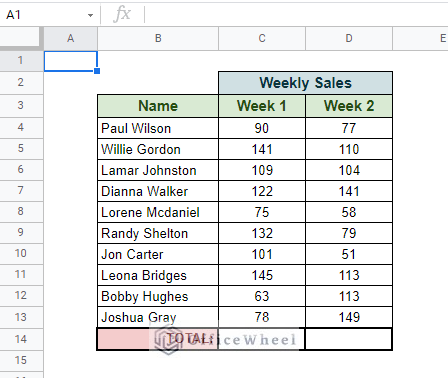448x378 pixels.
Task: Click Randy Shelton's Week 1 value 132
Action: tap(262, 233)
